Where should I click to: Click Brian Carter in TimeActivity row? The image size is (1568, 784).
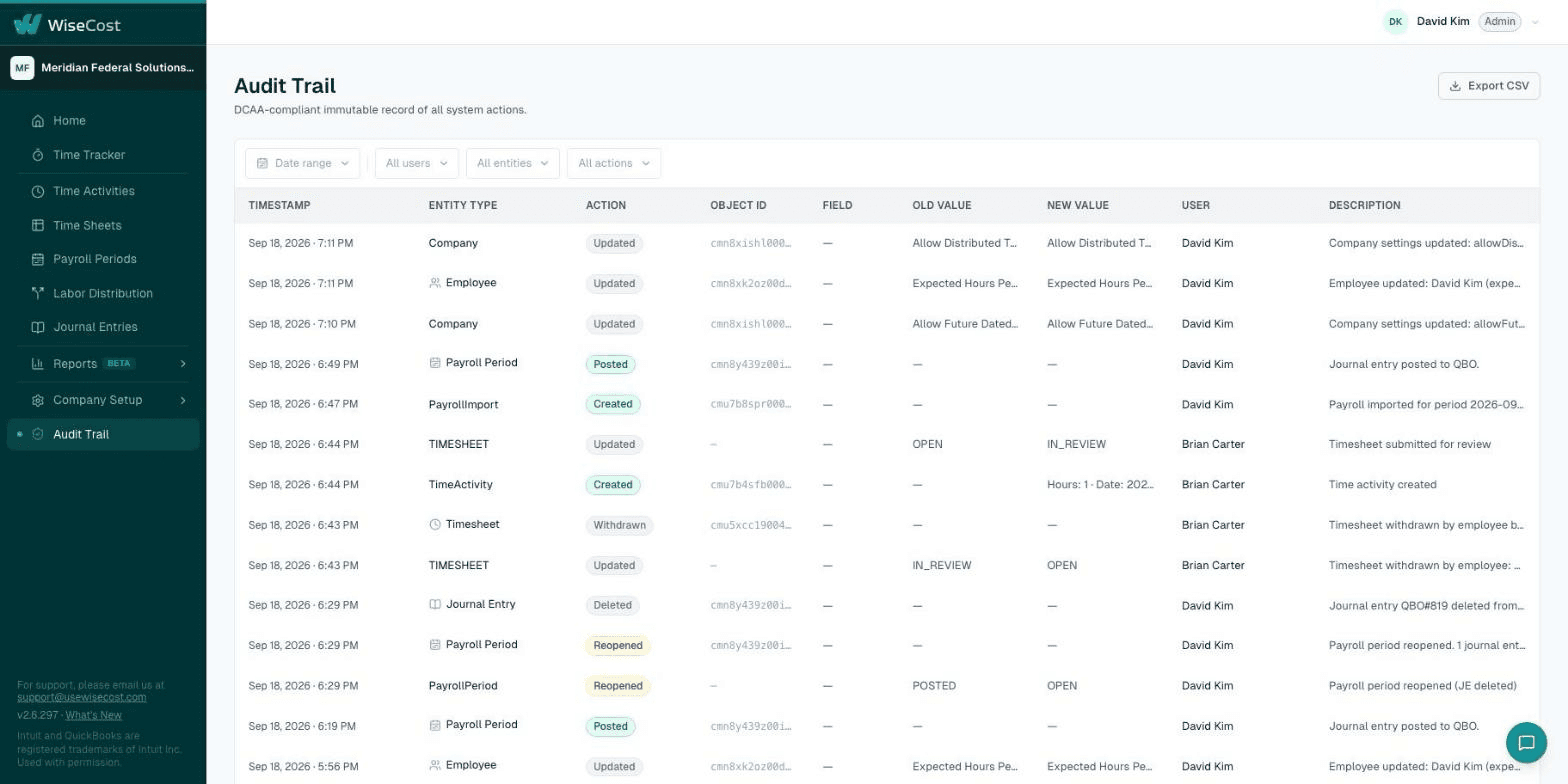click(x=1213, y=485)
